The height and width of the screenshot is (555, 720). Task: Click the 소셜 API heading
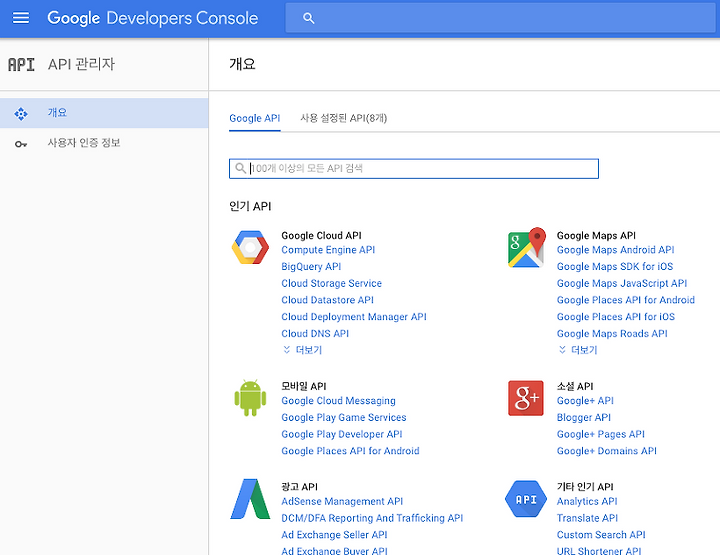click(x=575, y=386)
